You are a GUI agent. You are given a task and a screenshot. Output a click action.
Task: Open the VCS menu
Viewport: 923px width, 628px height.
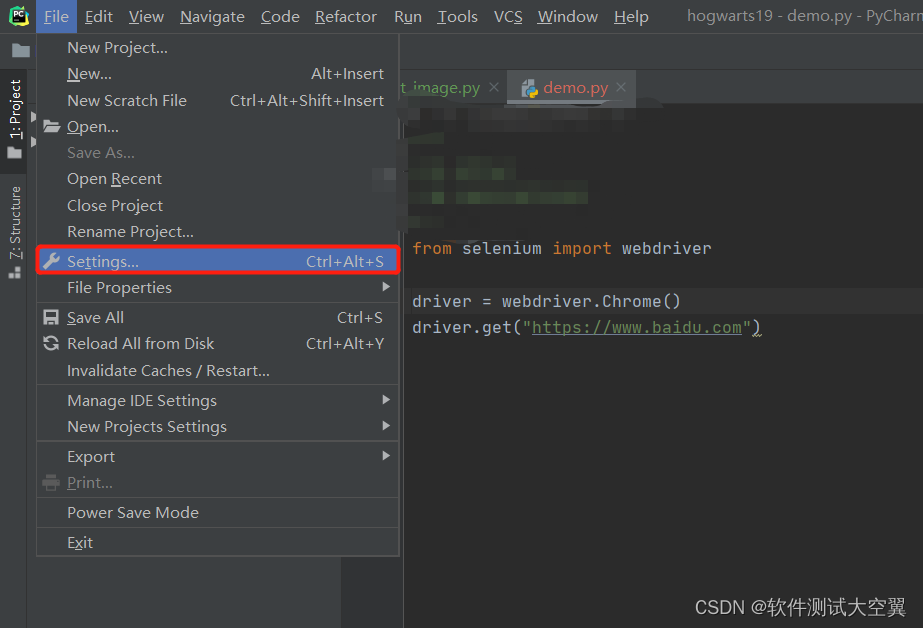click(x=508, y=16)
